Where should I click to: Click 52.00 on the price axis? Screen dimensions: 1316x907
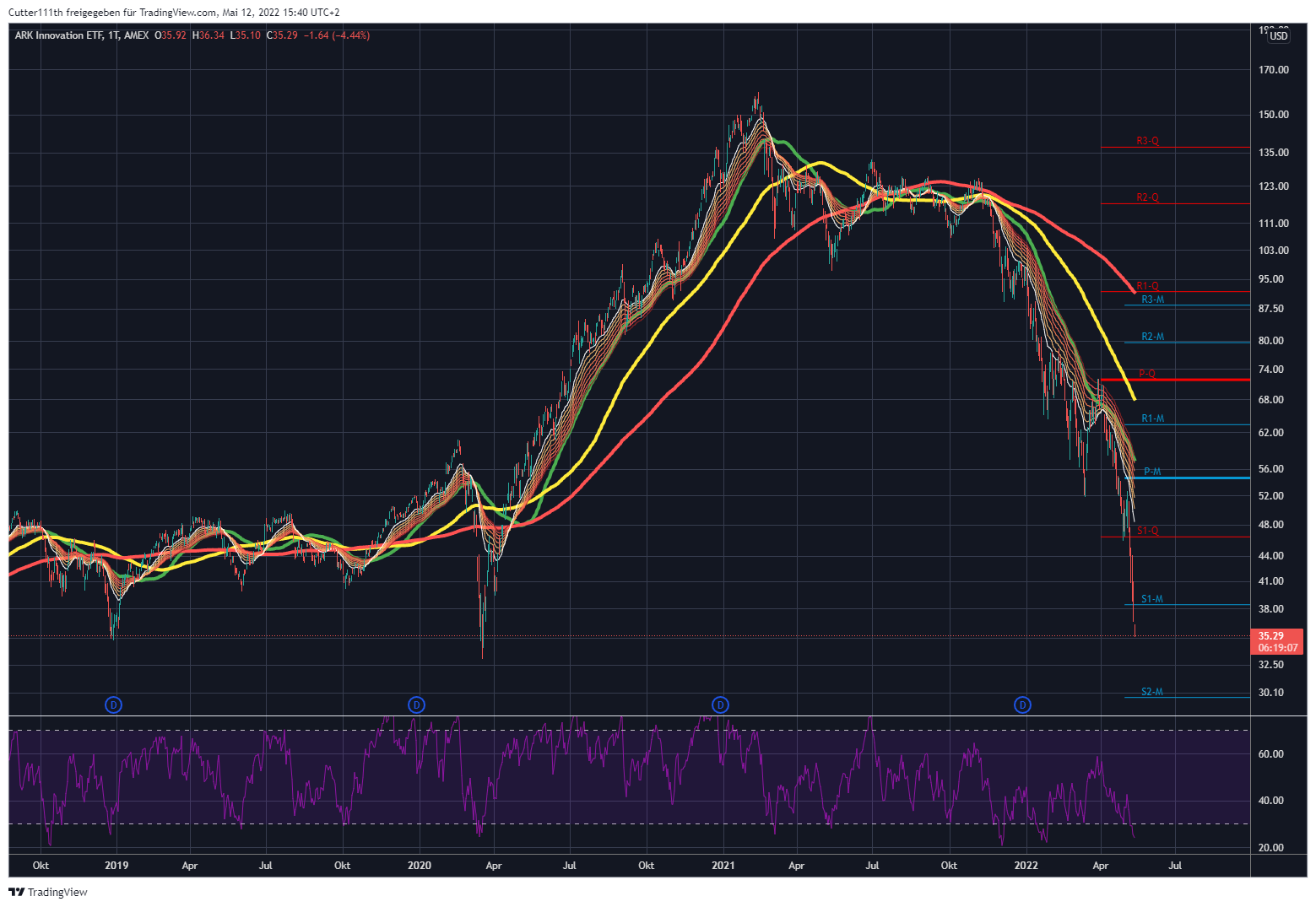coord(1271,496)
